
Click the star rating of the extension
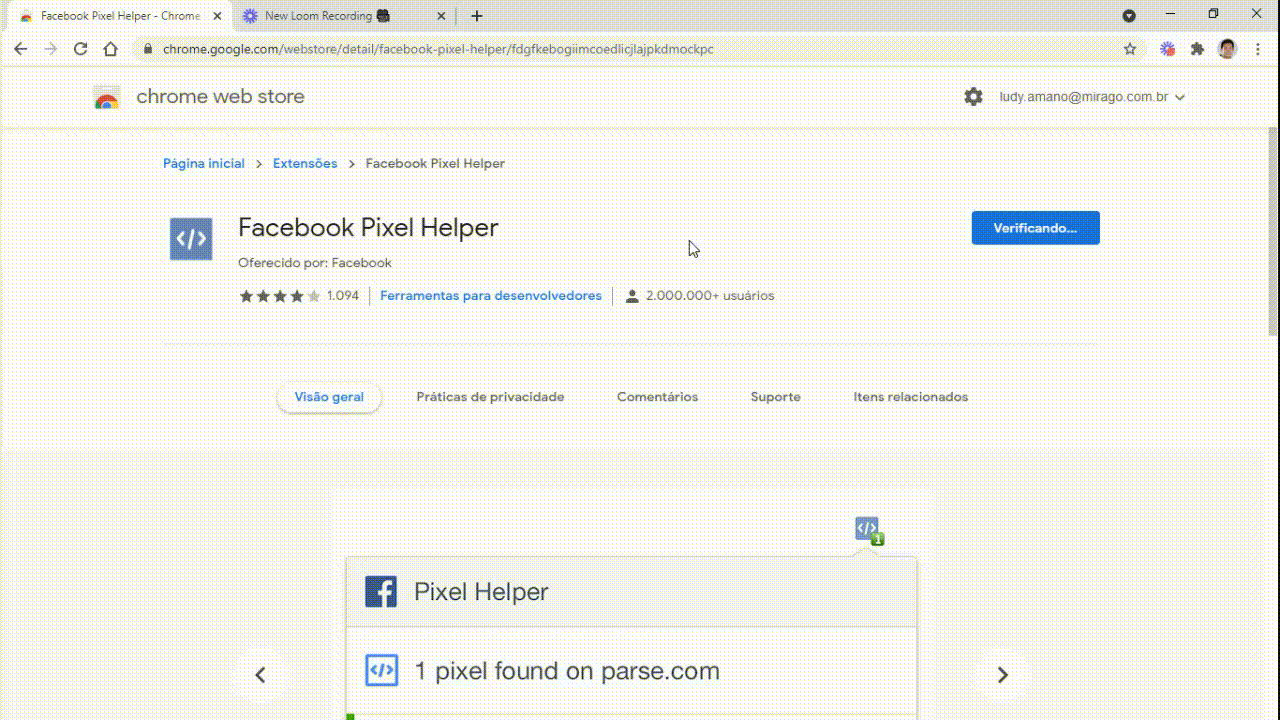coord(280,296)
